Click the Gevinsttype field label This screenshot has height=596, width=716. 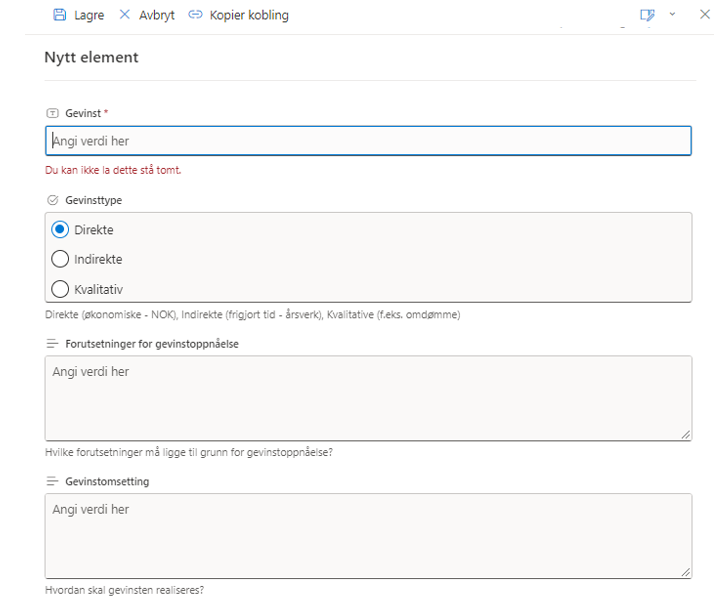tap(93, 200)
